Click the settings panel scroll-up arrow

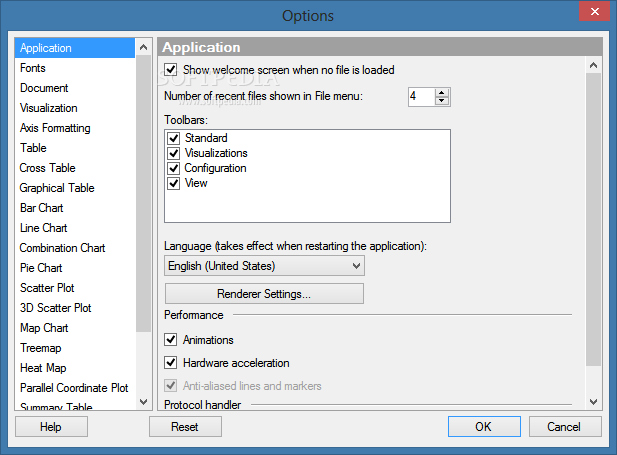coord(593,65)
